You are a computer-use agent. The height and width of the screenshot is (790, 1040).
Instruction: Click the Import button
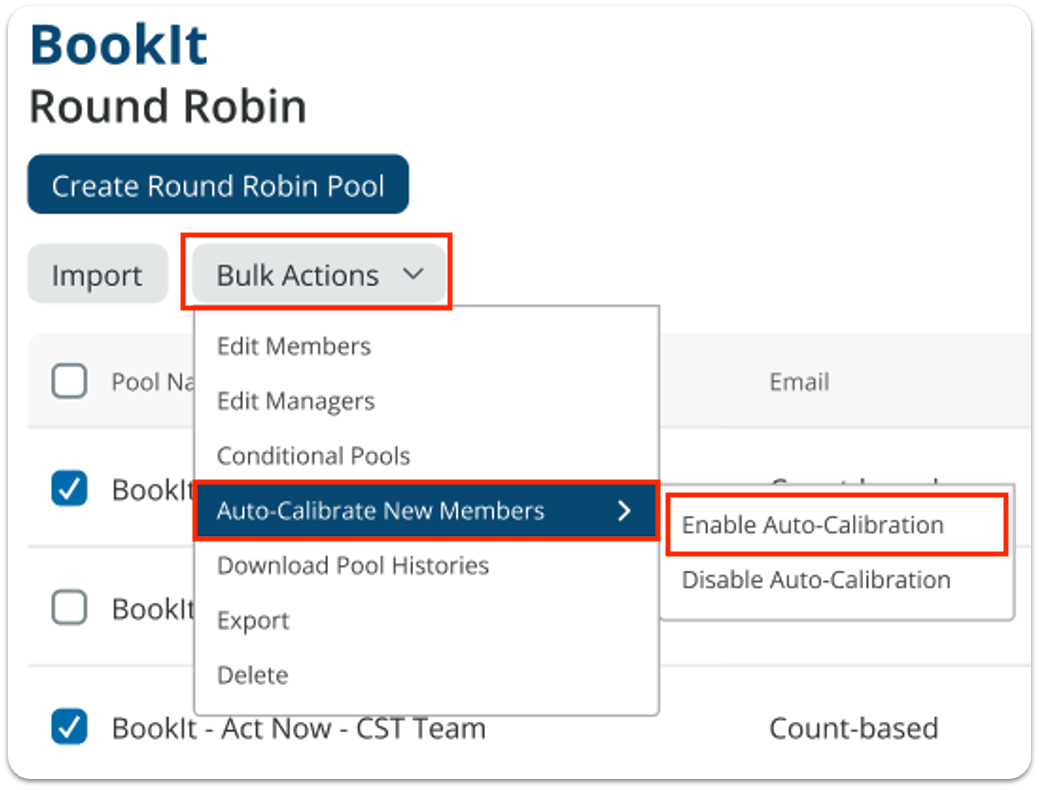[x=97, y=275]
